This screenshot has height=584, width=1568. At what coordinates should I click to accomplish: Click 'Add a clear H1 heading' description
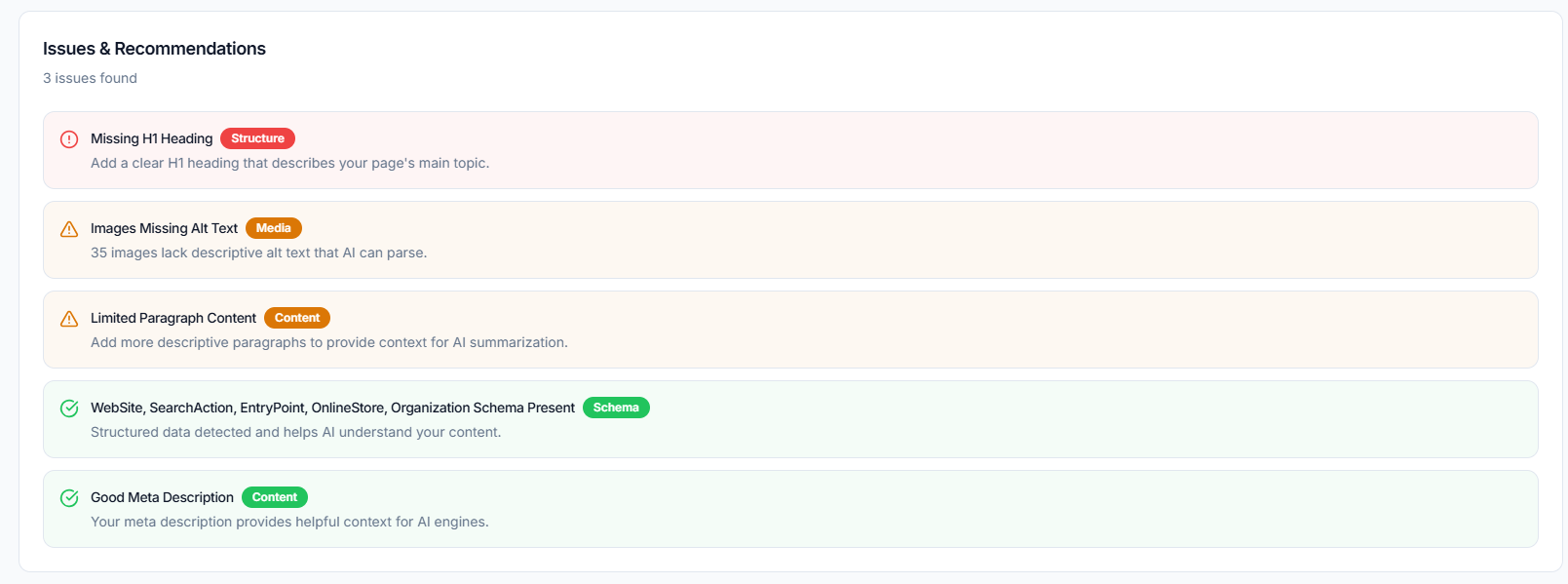tap(290, 163)
